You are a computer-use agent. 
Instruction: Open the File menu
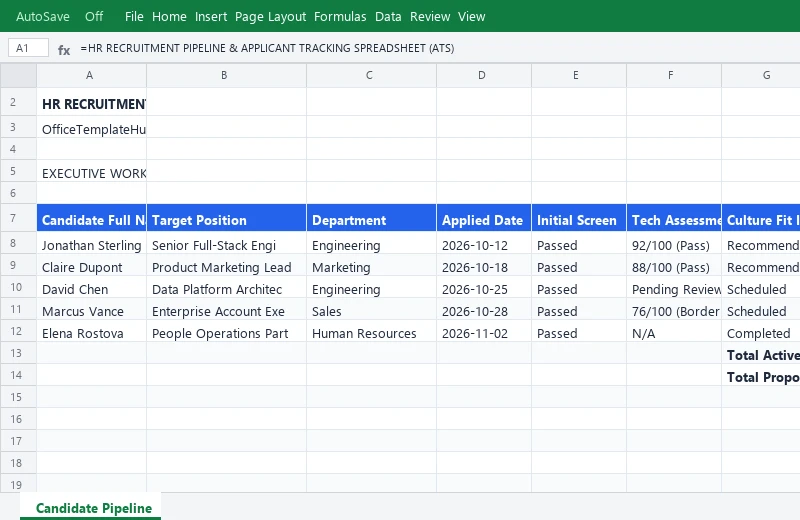pyautogui.click(x=134, y=16)
